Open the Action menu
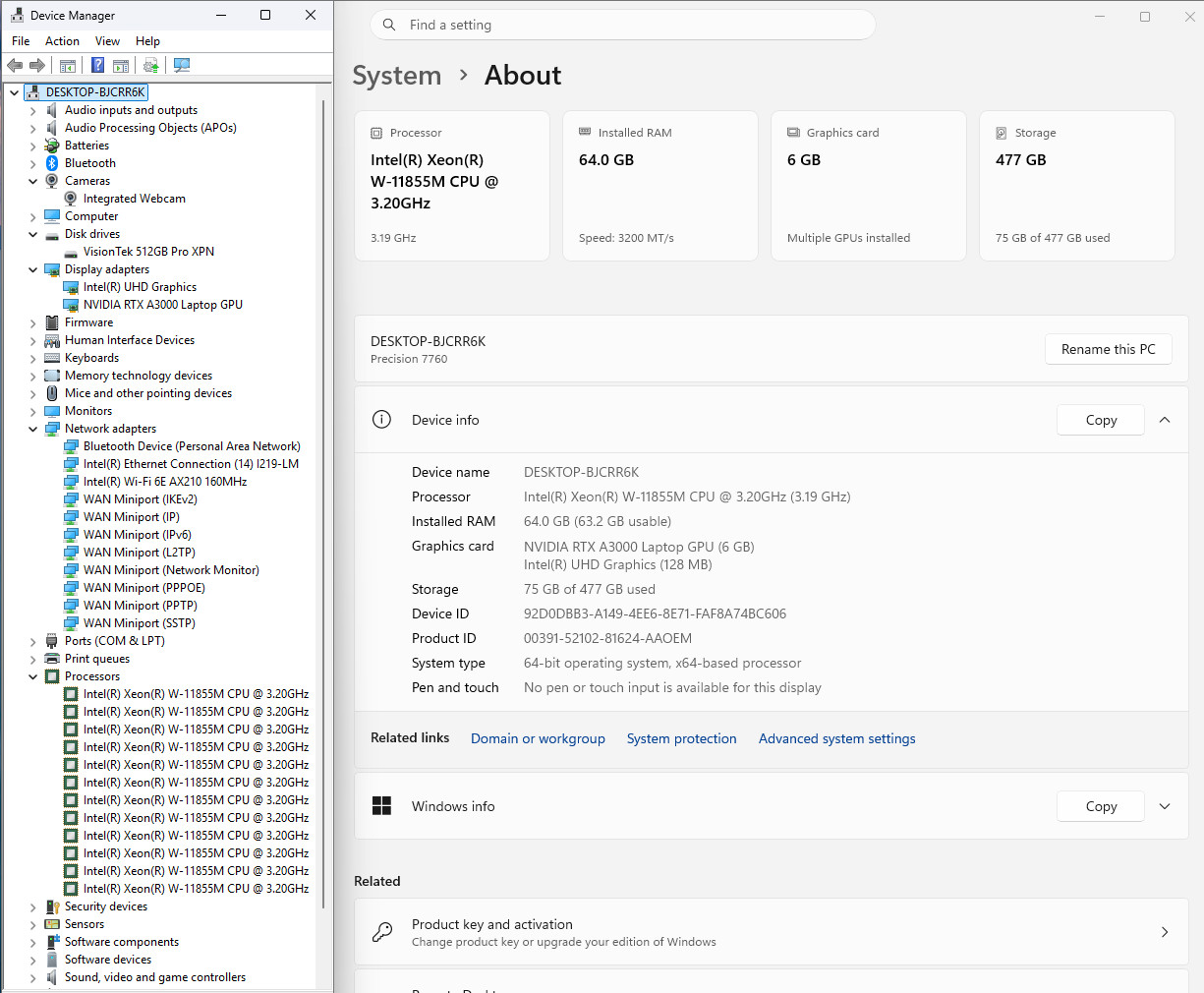The width and height of the screenshot is (1204, 993). (x=62, y=41)
